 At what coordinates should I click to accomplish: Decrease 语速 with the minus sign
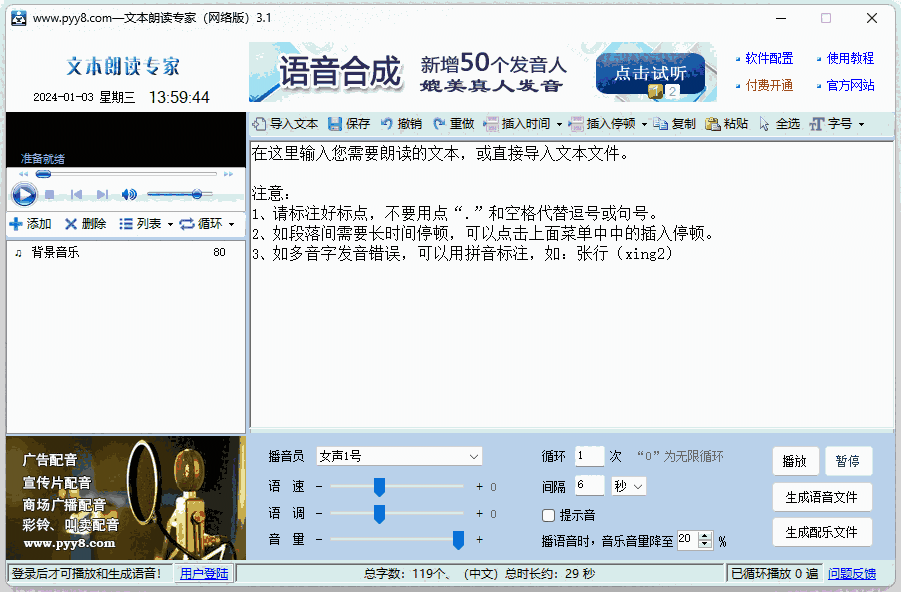point(319,487)
